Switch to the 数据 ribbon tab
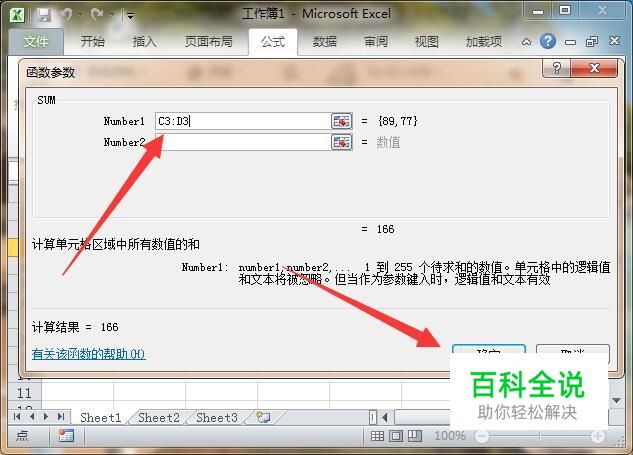This screenshot has width=633, height=455. tap(325, 41)
